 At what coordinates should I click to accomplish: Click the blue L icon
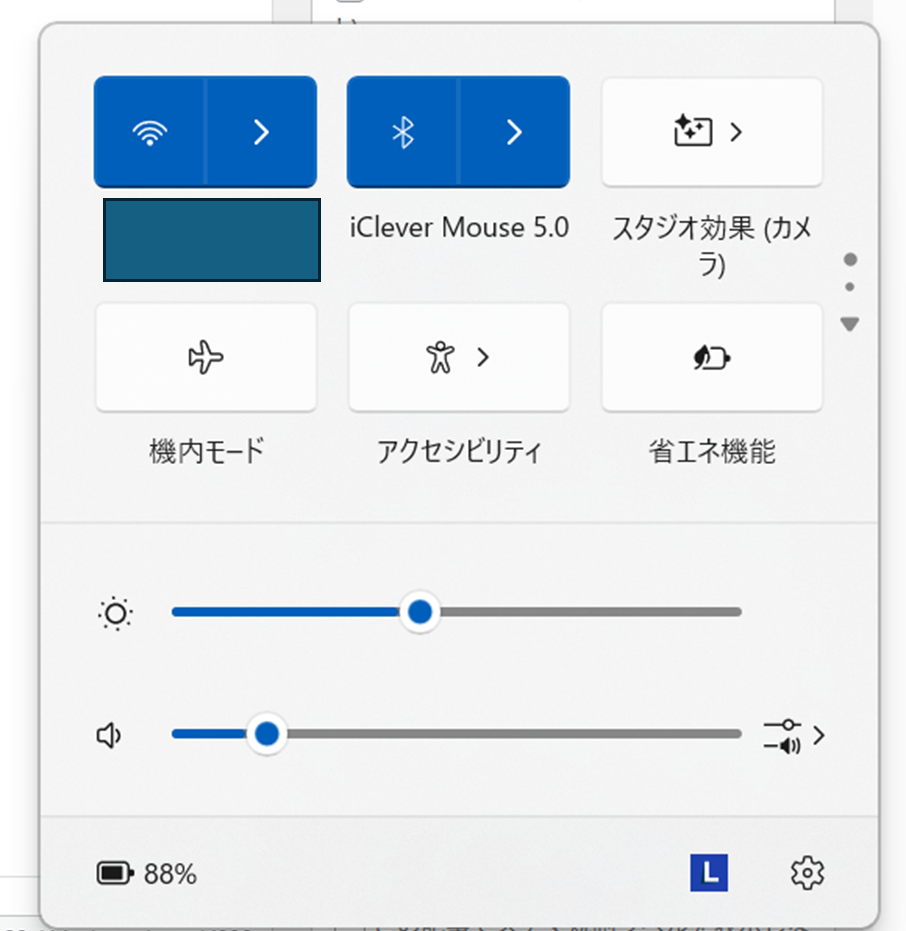click(x=709, y=873)
